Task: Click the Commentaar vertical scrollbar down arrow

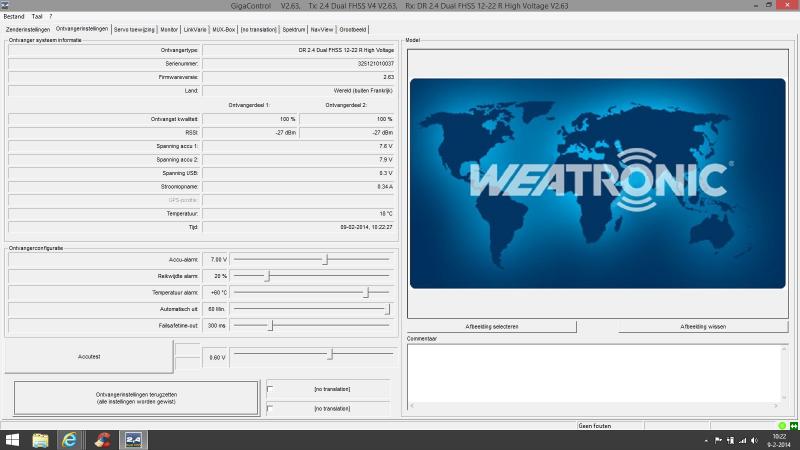Action: [x=784, y=397]
